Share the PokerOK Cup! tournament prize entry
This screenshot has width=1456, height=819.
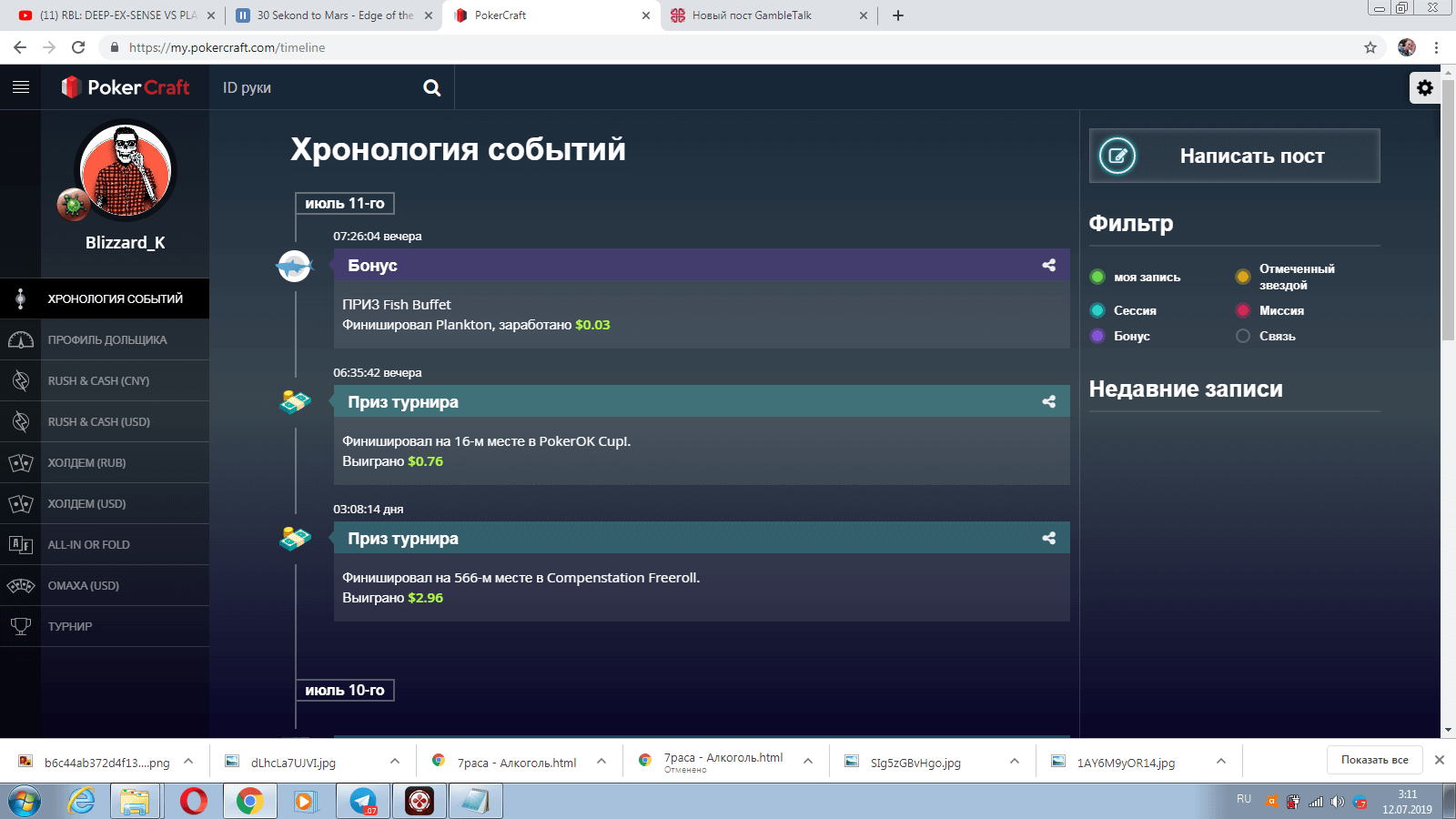[x=1049, y=401]
